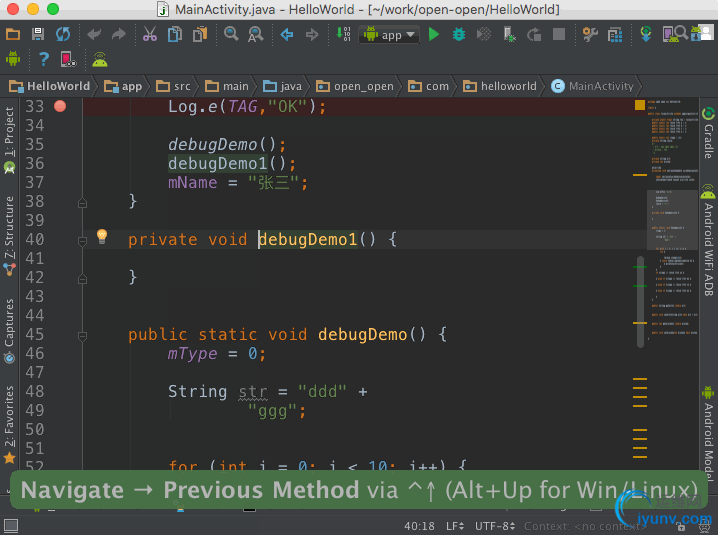718x535 pixels.
Task: Click the code minimap preview
Action: point(673,220)
